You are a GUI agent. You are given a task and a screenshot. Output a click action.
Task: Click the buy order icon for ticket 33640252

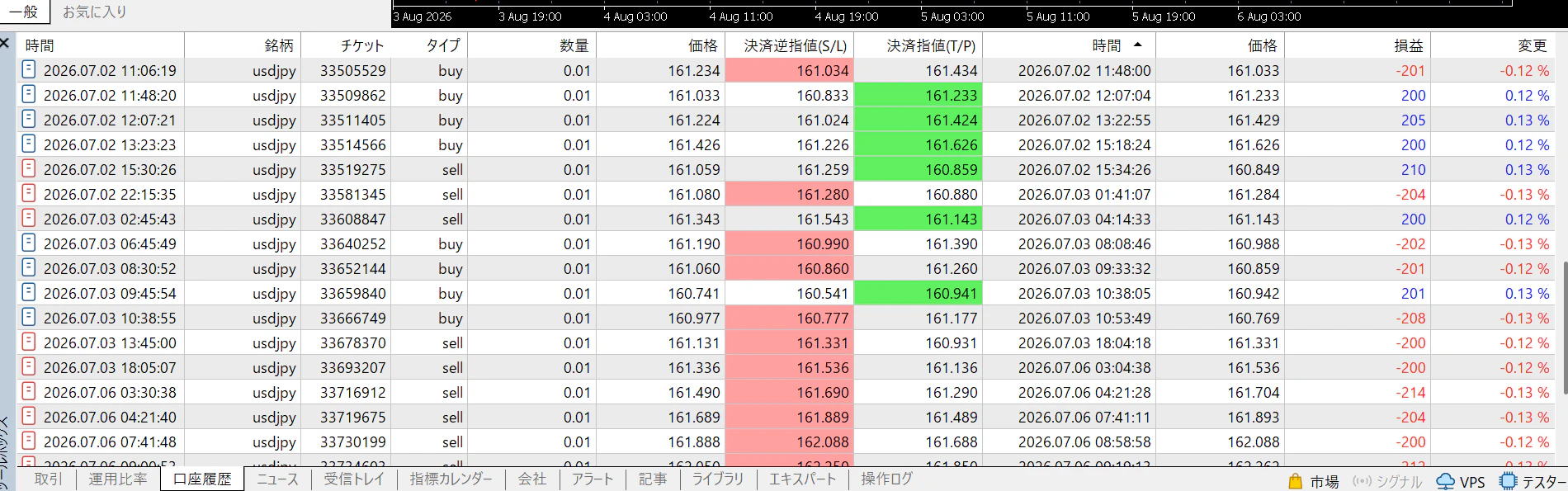point(28,243)
